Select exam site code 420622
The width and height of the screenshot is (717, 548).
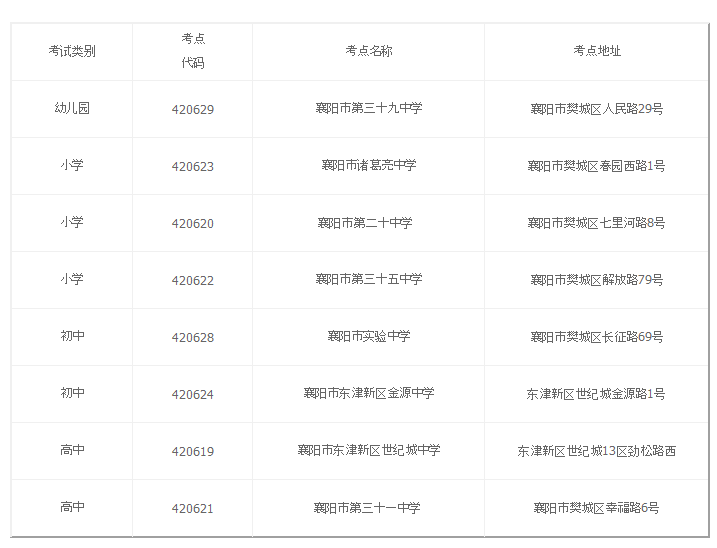click(192, 280)
